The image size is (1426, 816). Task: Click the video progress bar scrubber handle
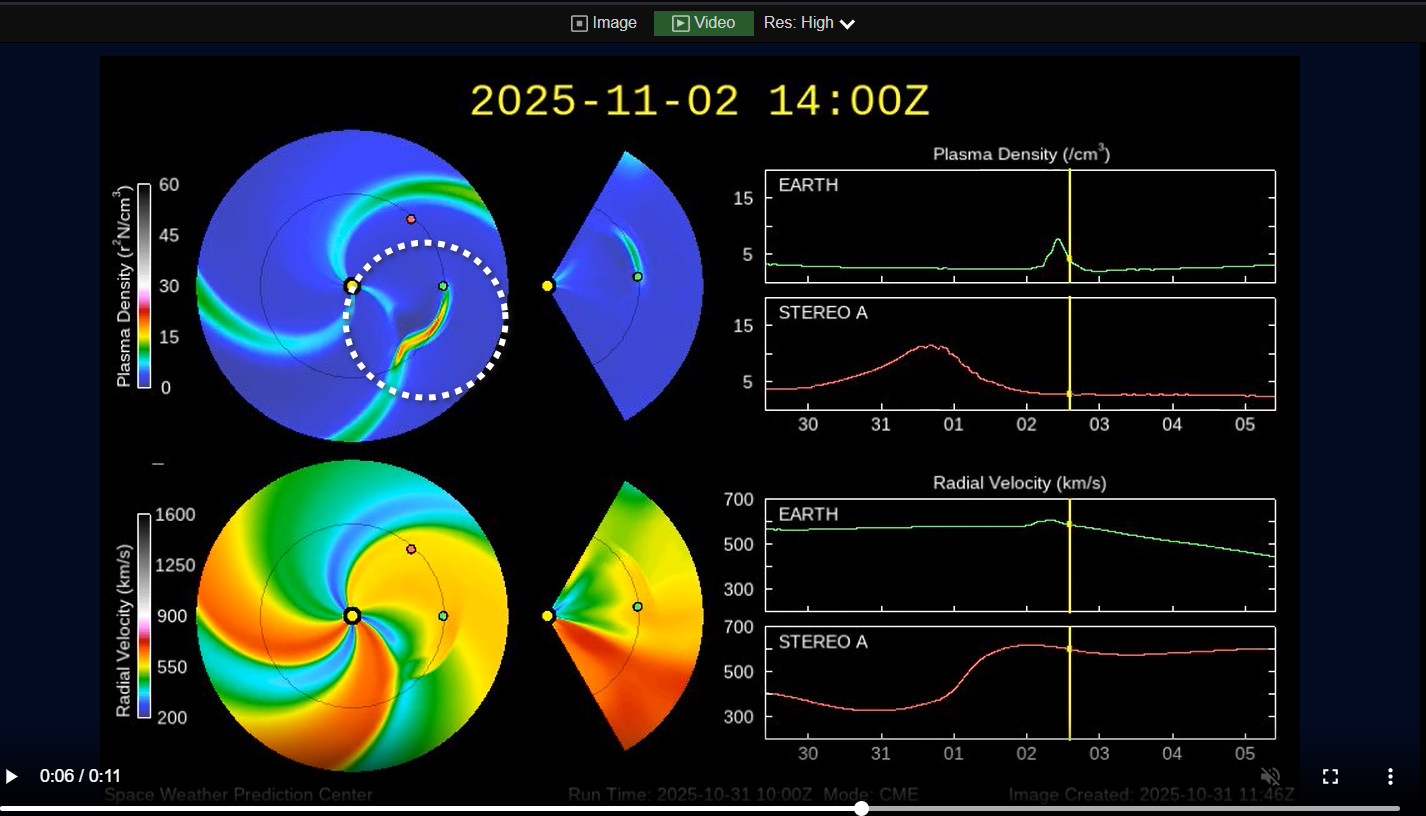[861, 808]
